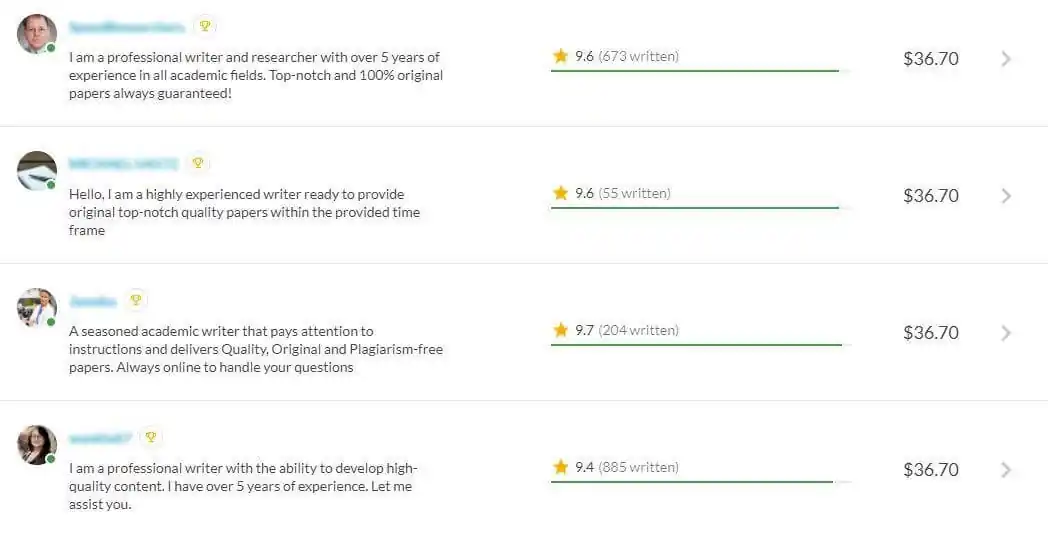Click the older man's avatar photo

tap(37, 33)
